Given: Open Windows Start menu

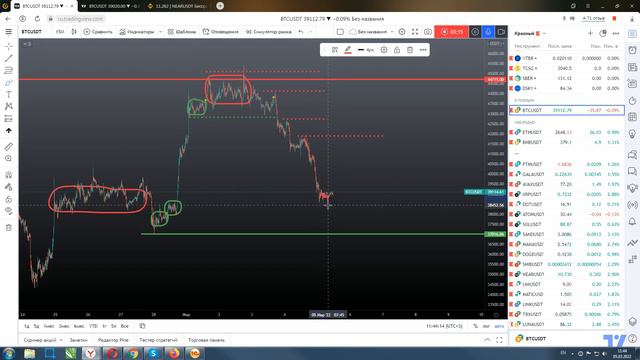Looking at the screenshot, I should [x=9, y=353].
